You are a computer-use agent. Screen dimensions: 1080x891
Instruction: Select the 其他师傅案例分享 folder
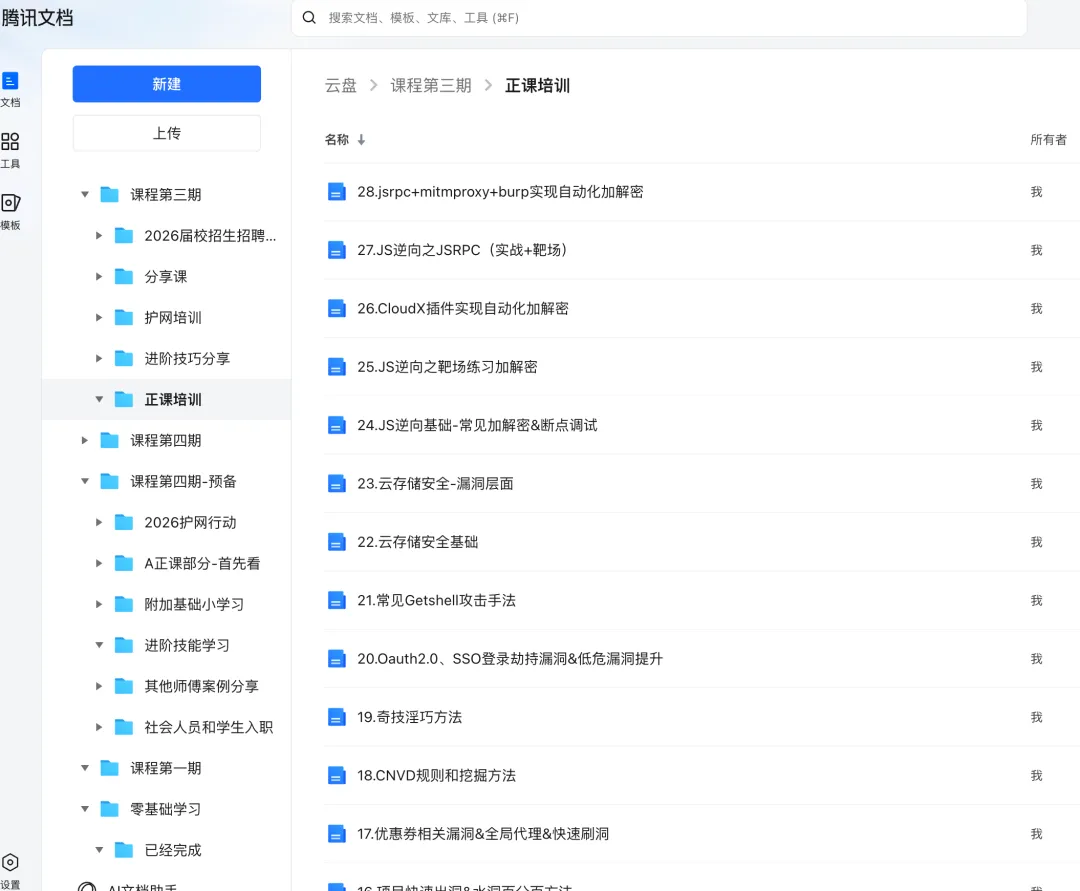201,686
